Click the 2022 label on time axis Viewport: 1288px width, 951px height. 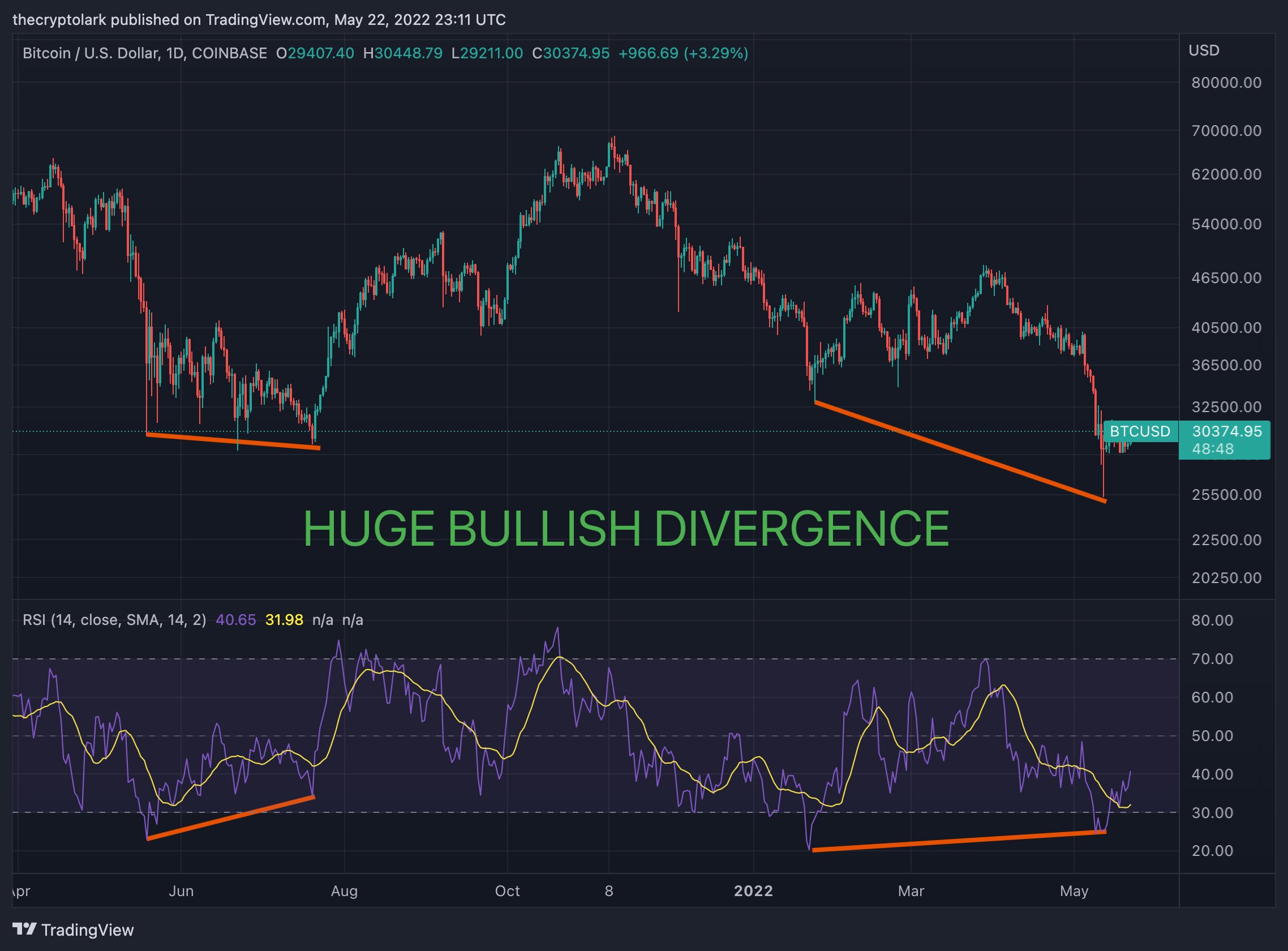753,890
